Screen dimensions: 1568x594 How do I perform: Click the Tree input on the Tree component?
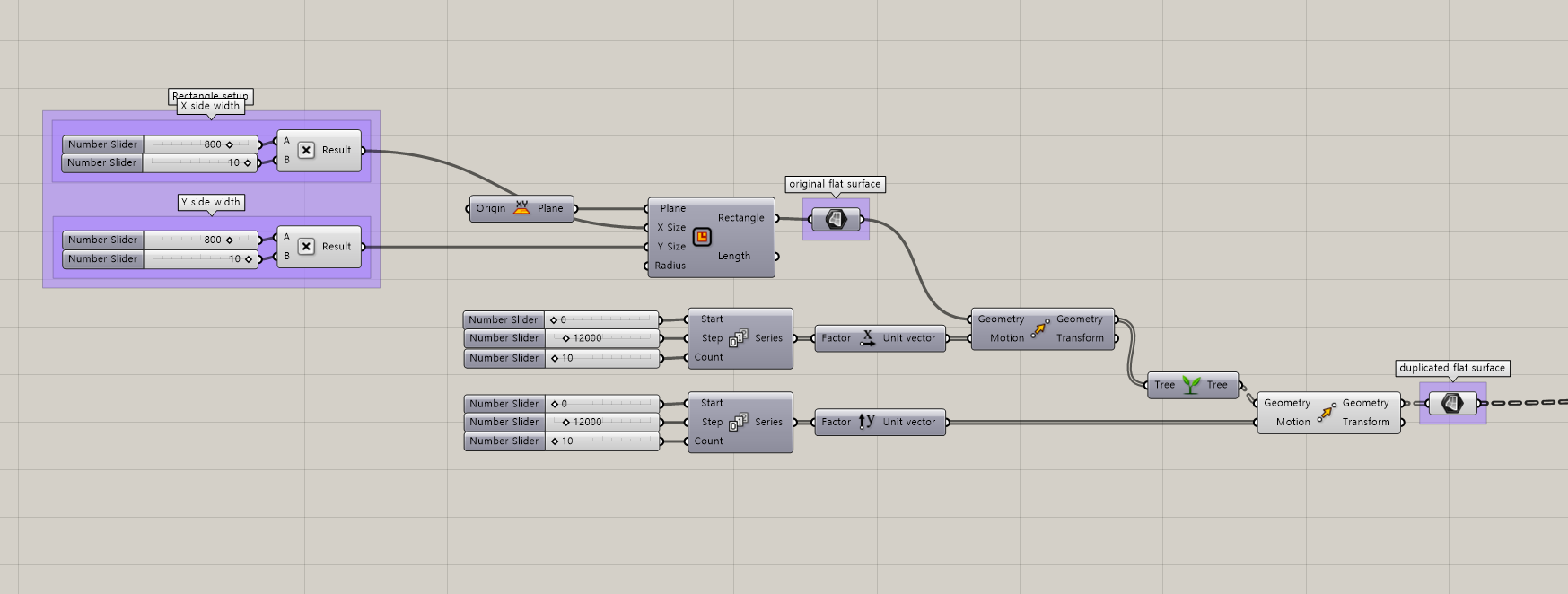click(x=1164, y=385)
